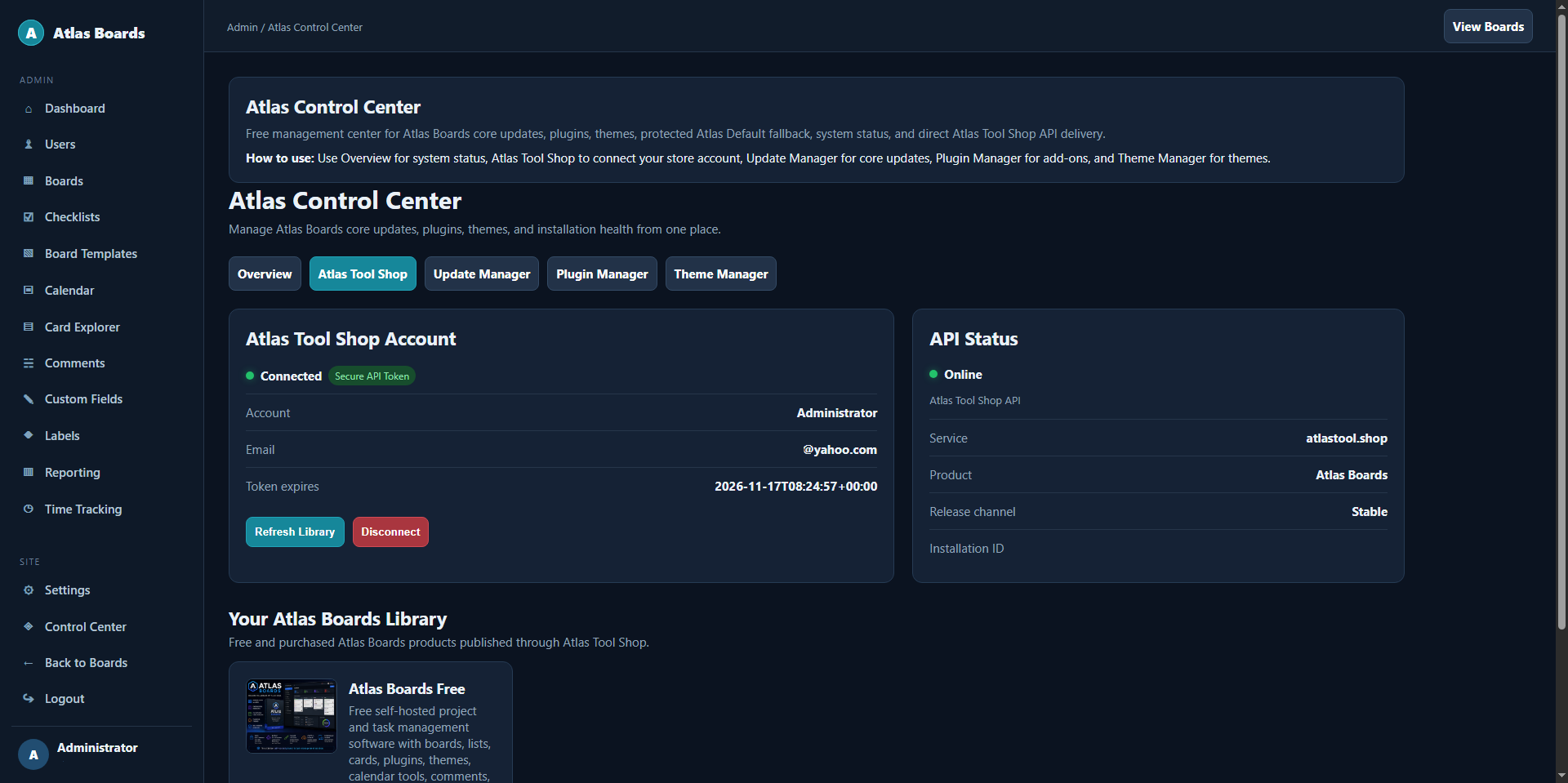
Task: Go to the Plugin Manager tab
Action: pyautogui.click(x=602, y=274)
